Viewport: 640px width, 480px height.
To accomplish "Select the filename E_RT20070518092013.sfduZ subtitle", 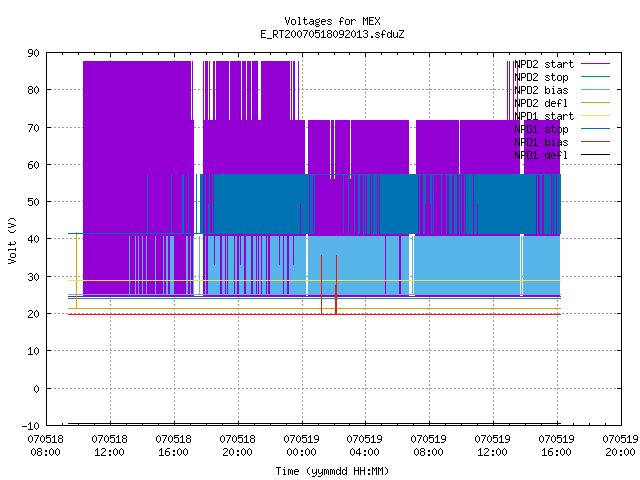I will point(332,34).
